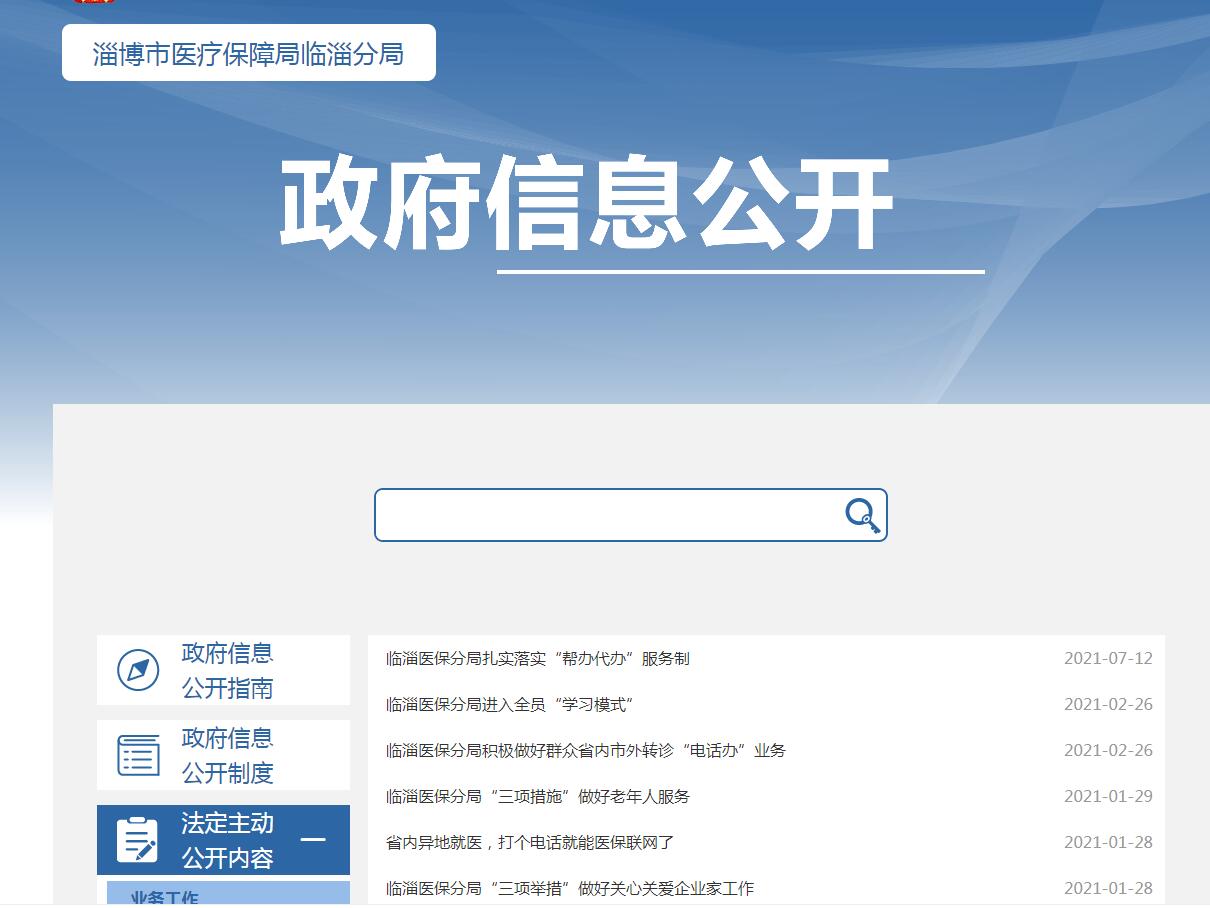Open the 政府信息公开指南 menu text
The height and width of the screenshot is (908, 1210).
(227, 670)
